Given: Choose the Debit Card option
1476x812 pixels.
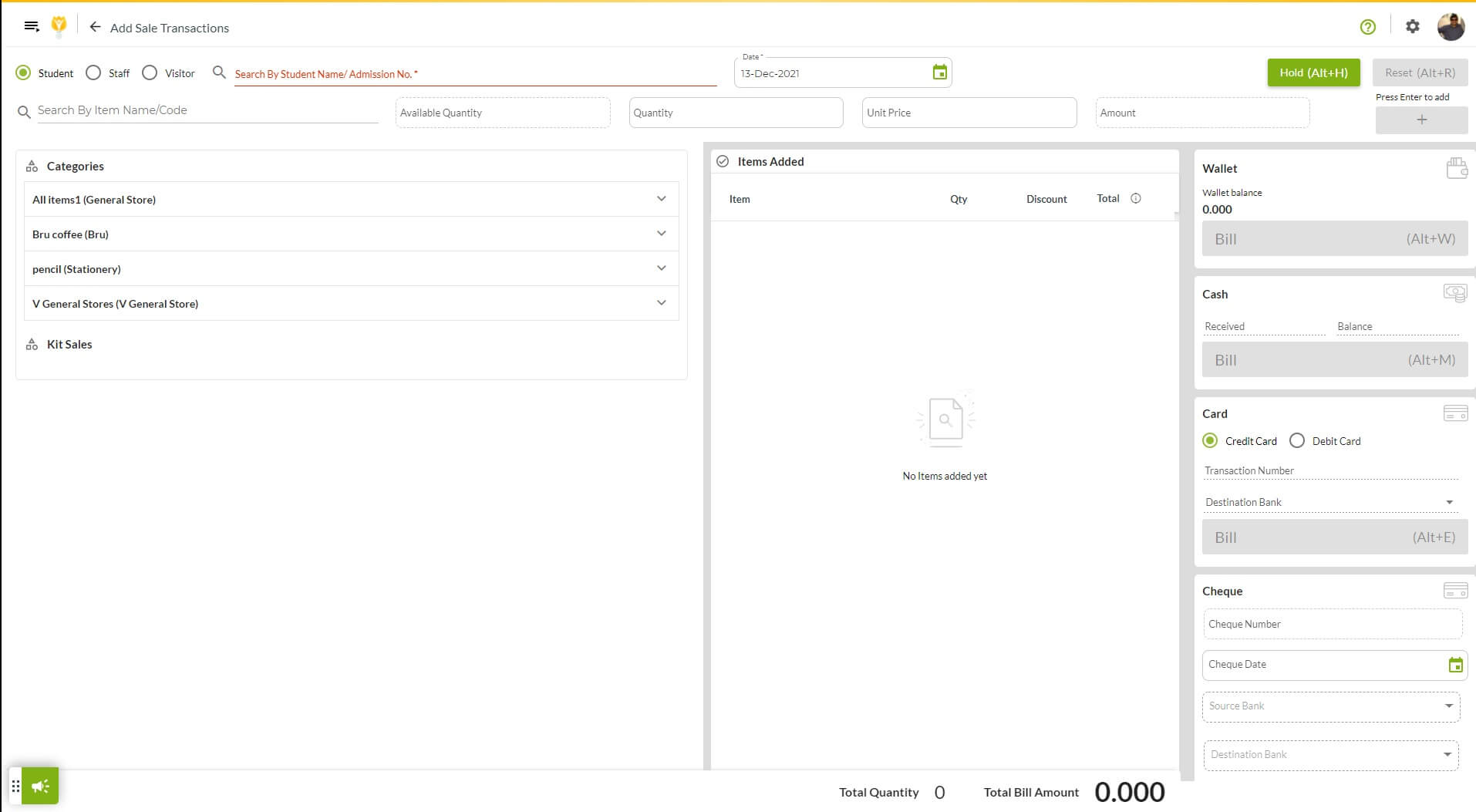Looking at the screenshot, I should click(x=1297, y=441).
